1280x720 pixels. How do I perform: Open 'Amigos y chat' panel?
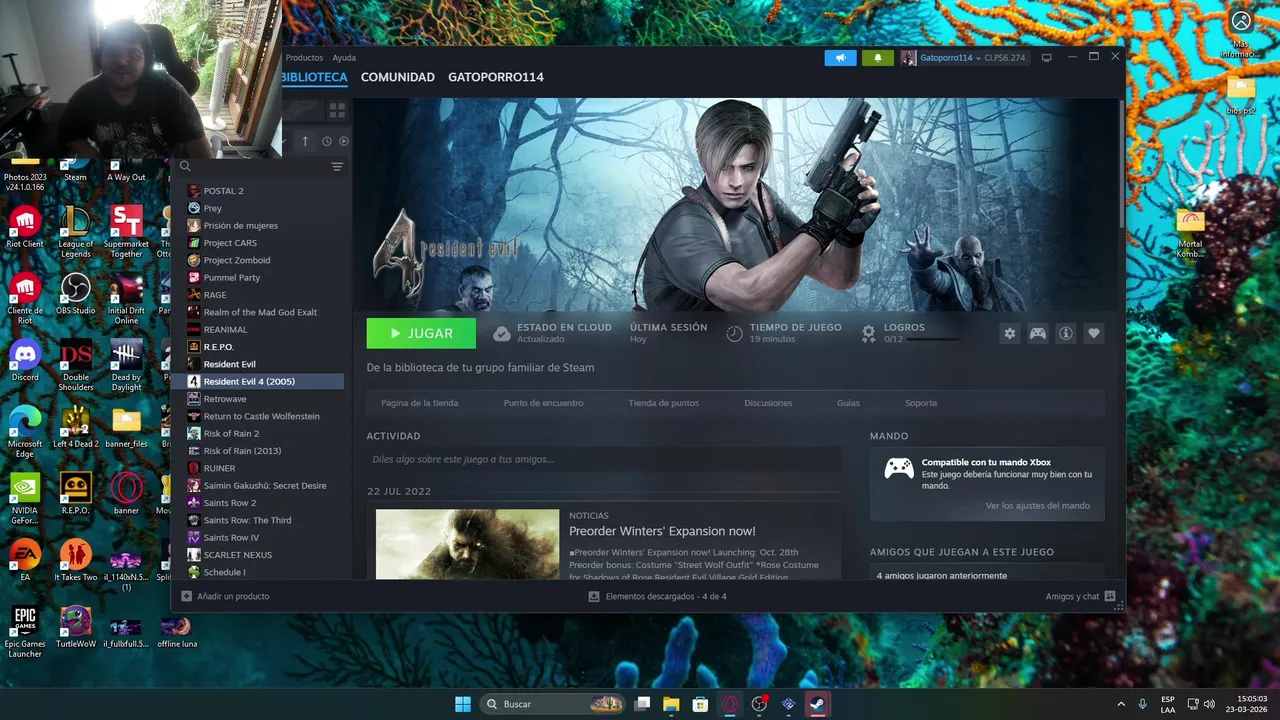click(1080, 596)
